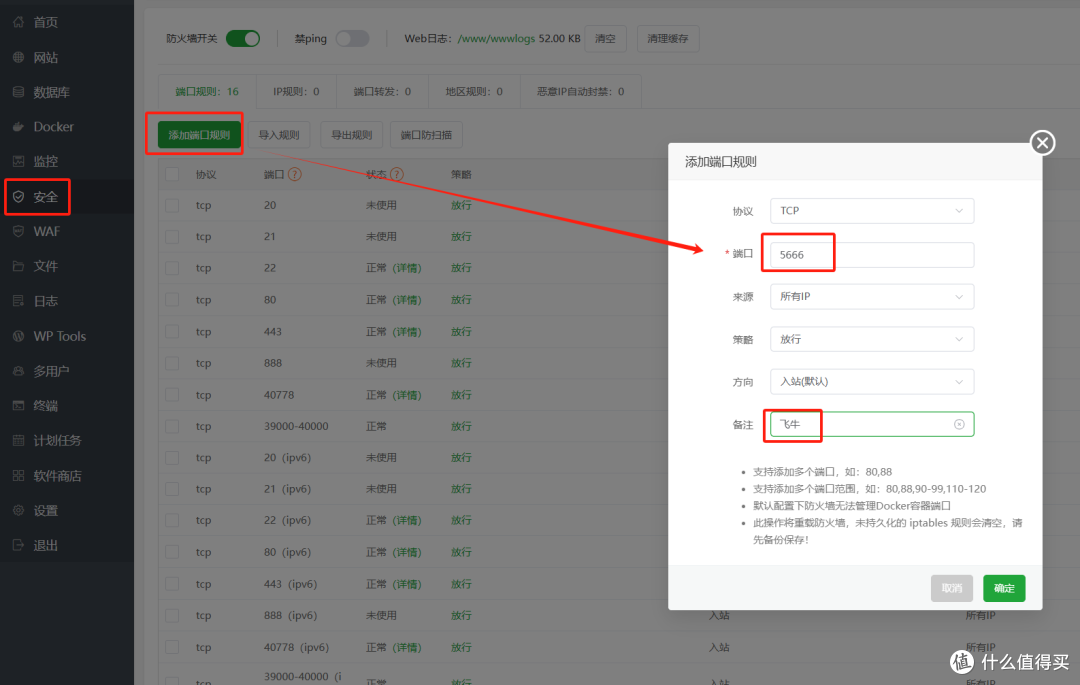Switch to 端口转发: 0 tab
The width and height of the screenshot is (1080, 685).
pos(382,92)
